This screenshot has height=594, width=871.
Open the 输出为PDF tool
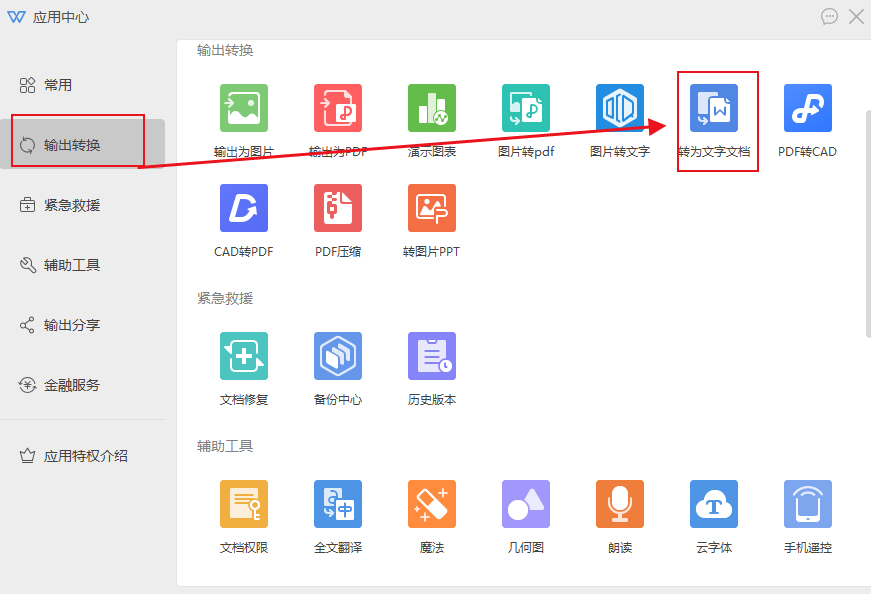click(x=338, y=108)
